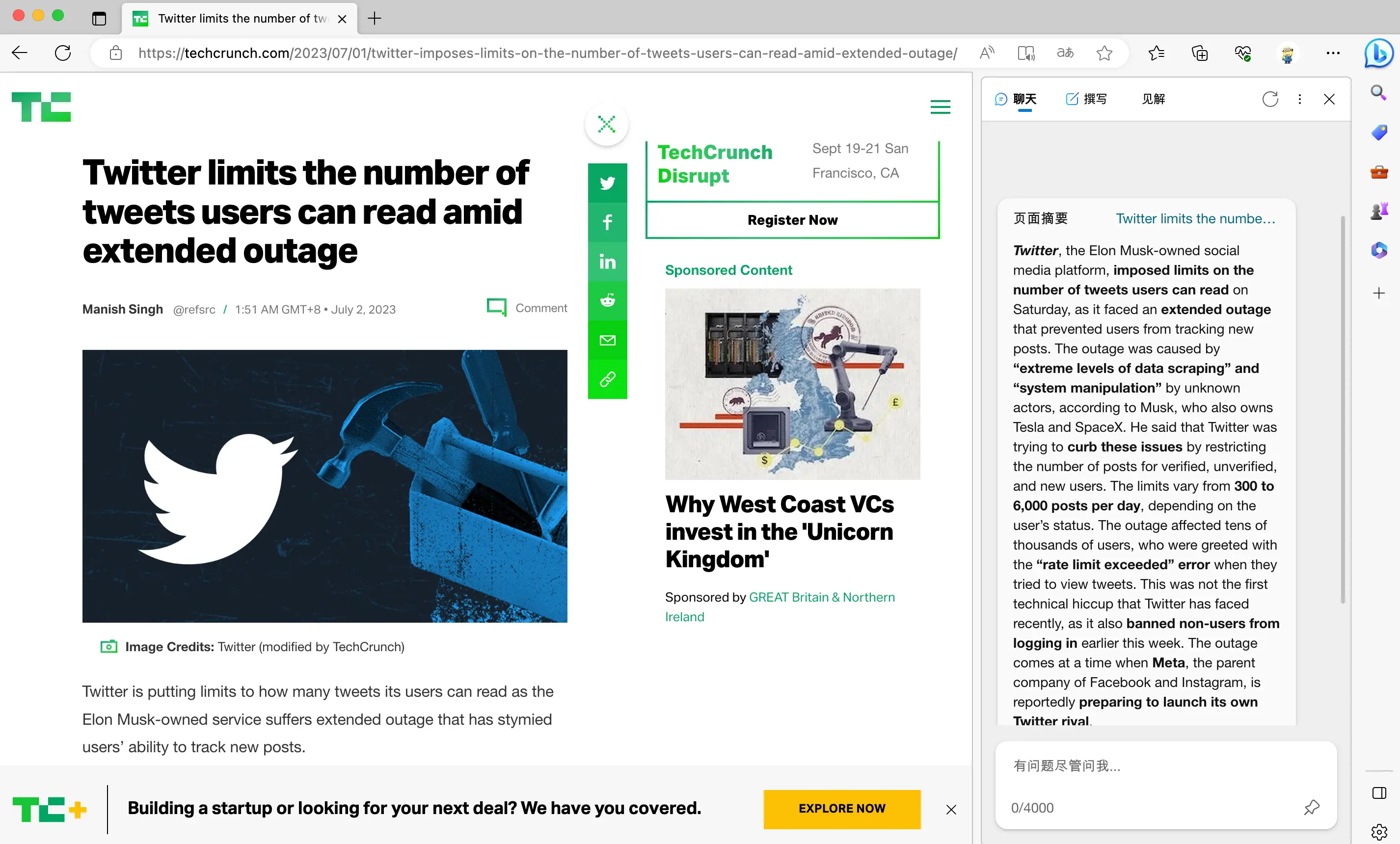This screenshot has height=844, width=1400.
Task: Open Browser essentials heart icon
Action: pos(1242,53)
